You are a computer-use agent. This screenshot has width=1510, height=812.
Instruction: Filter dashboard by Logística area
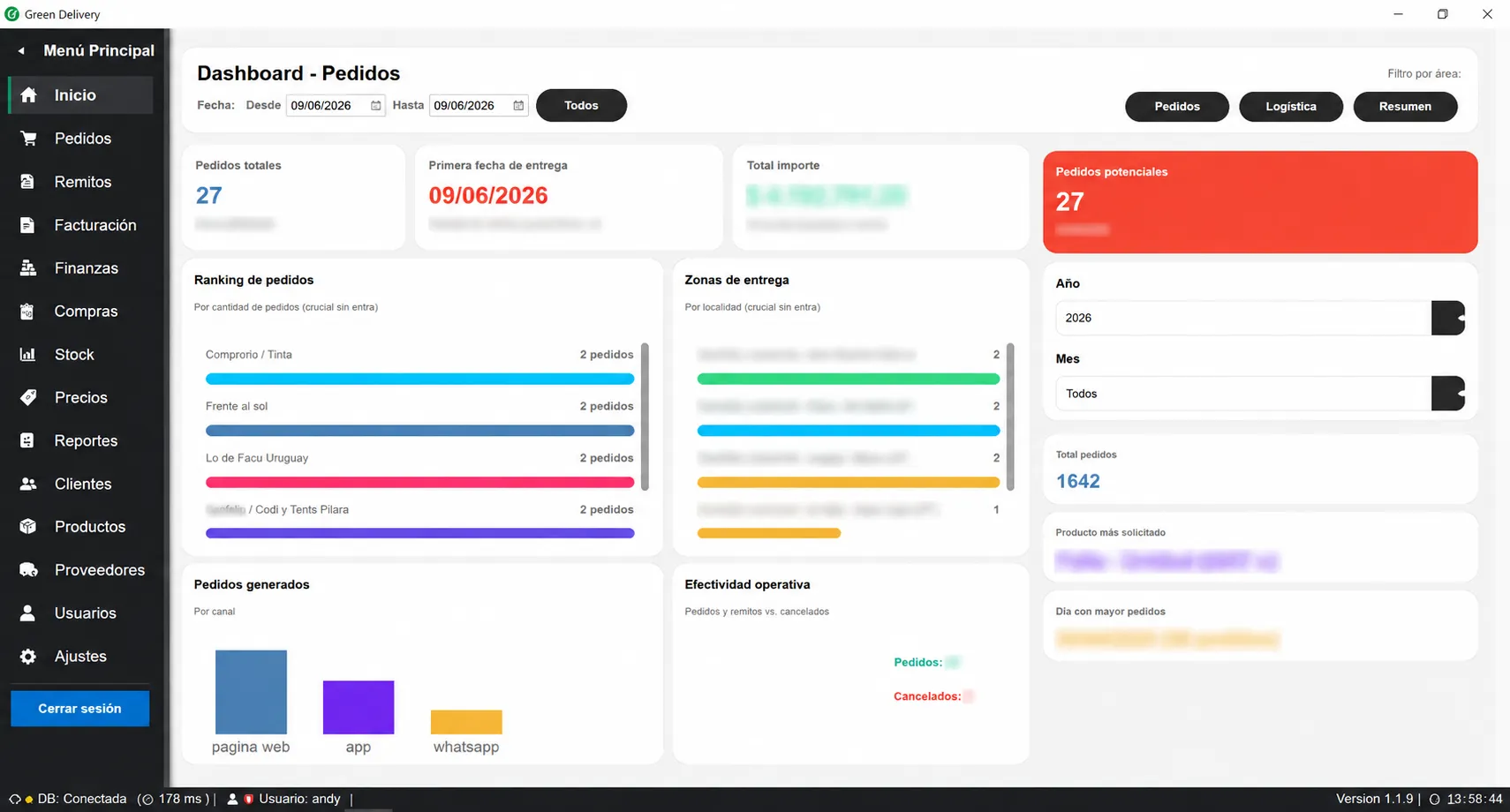(1291, 107)
